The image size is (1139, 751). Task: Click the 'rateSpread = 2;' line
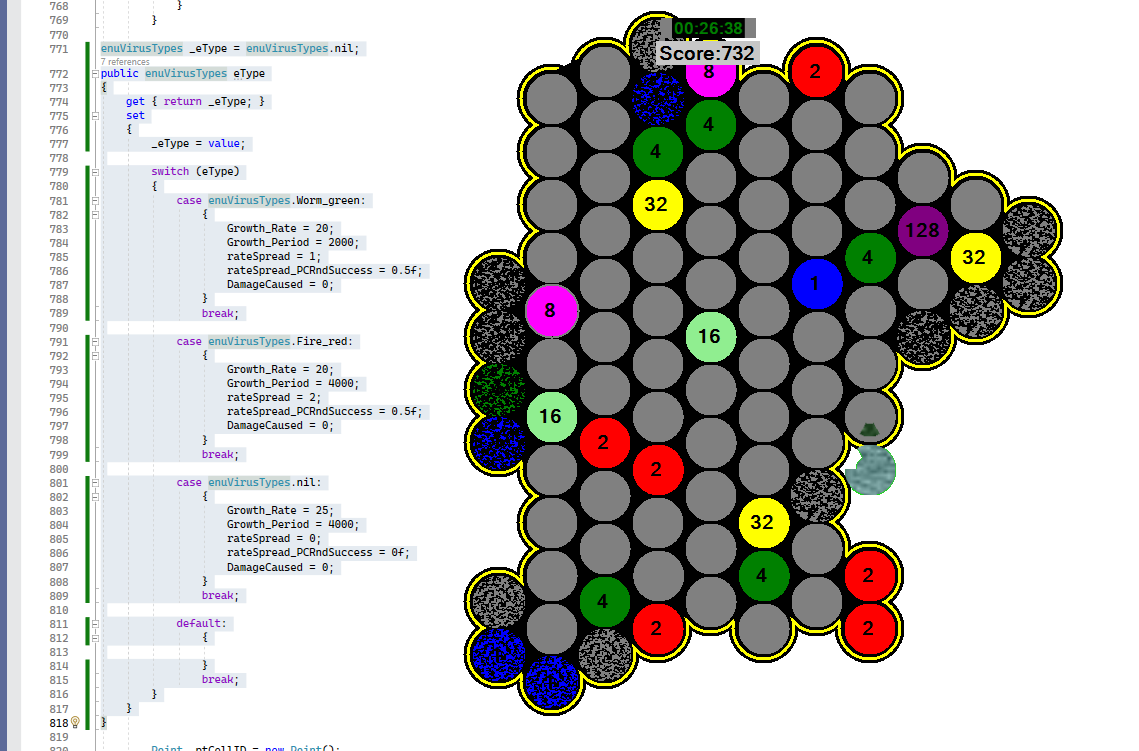274,398
